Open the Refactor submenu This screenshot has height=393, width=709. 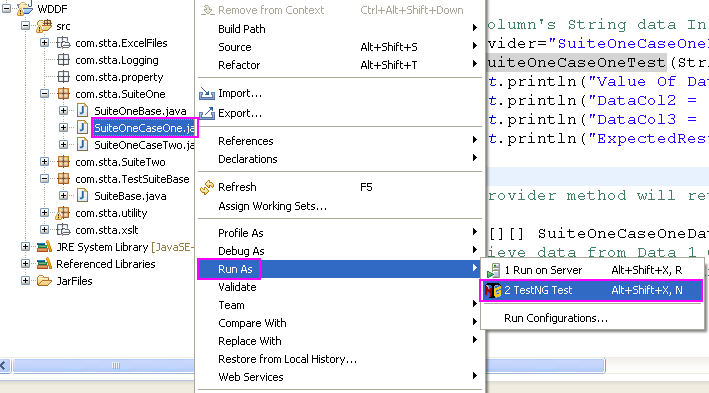point(340,65)
